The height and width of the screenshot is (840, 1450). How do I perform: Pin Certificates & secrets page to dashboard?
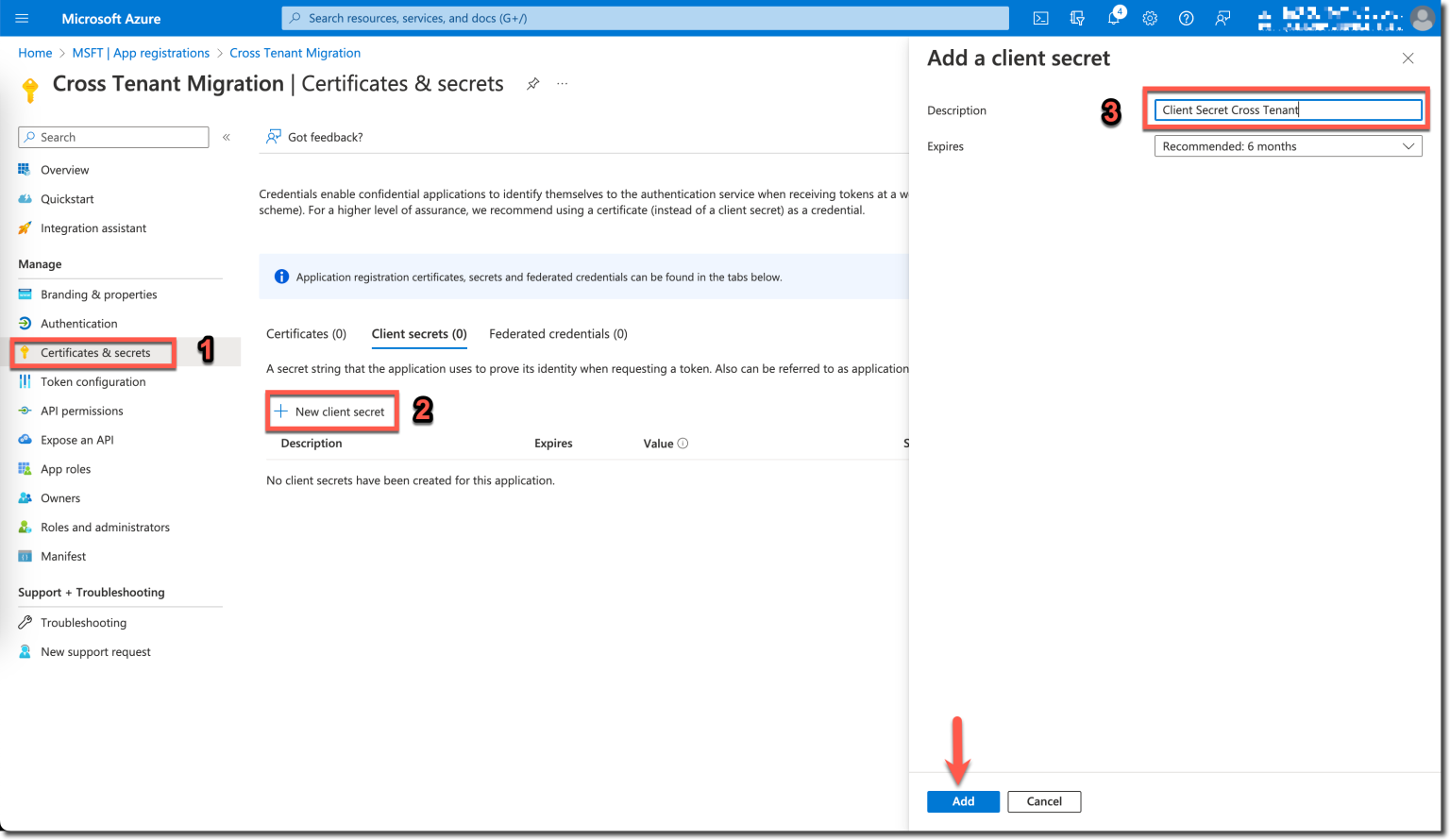tap(532, 83)
